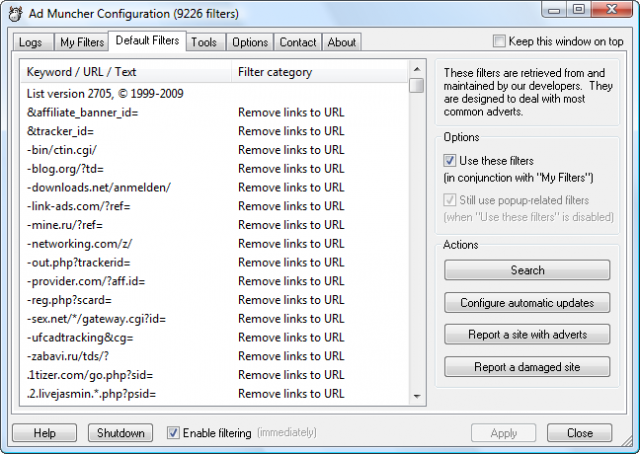
Task: Go to the Options tab
Action: [250, 42]
